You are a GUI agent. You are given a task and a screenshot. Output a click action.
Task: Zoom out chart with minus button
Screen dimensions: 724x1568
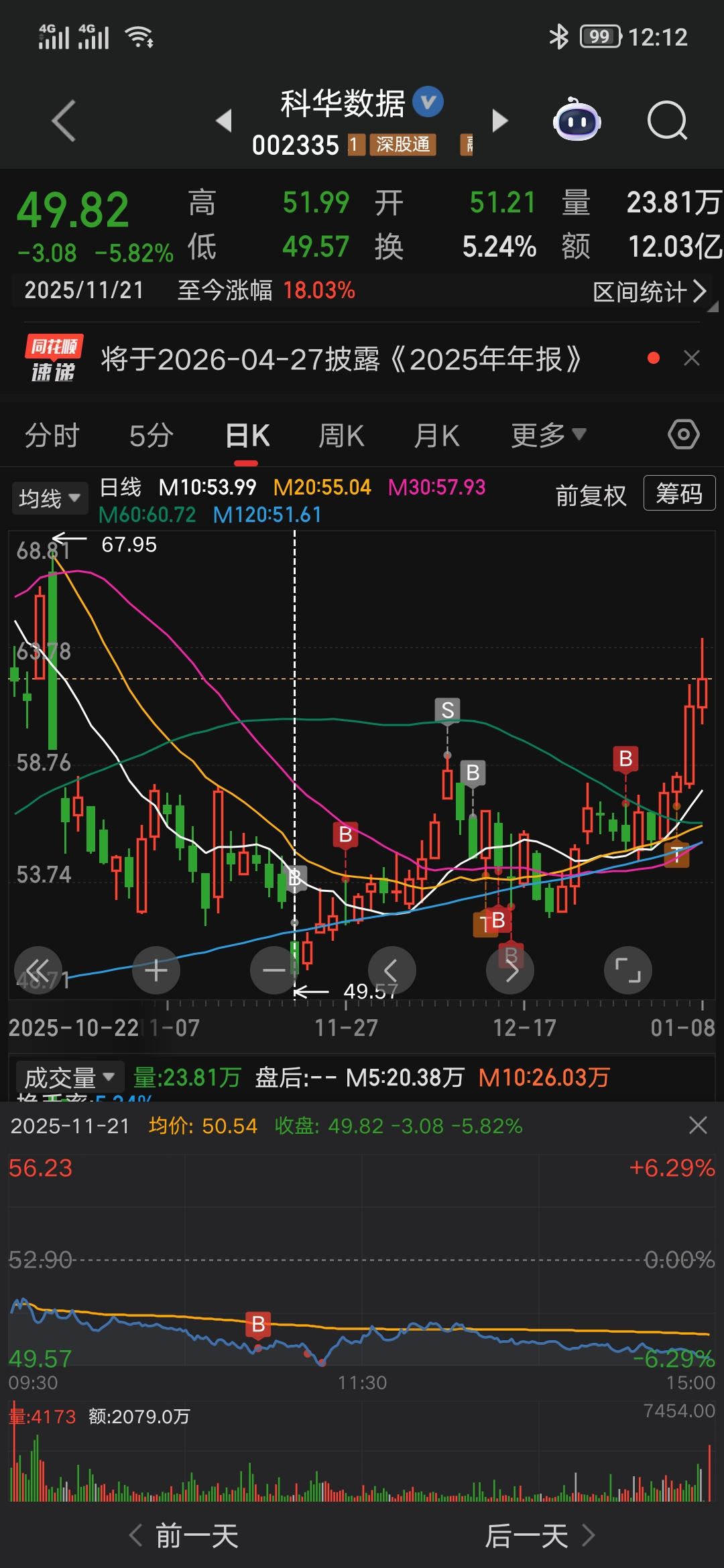pos(274,970)
